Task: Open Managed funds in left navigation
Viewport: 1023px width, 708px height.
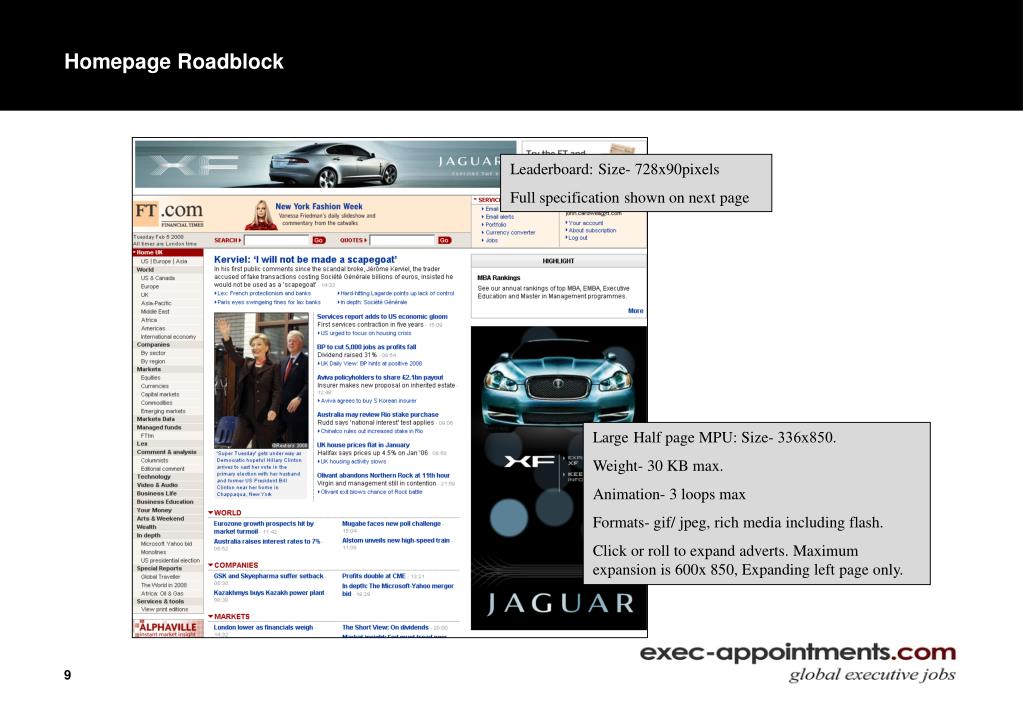Action: click(159, 427)
